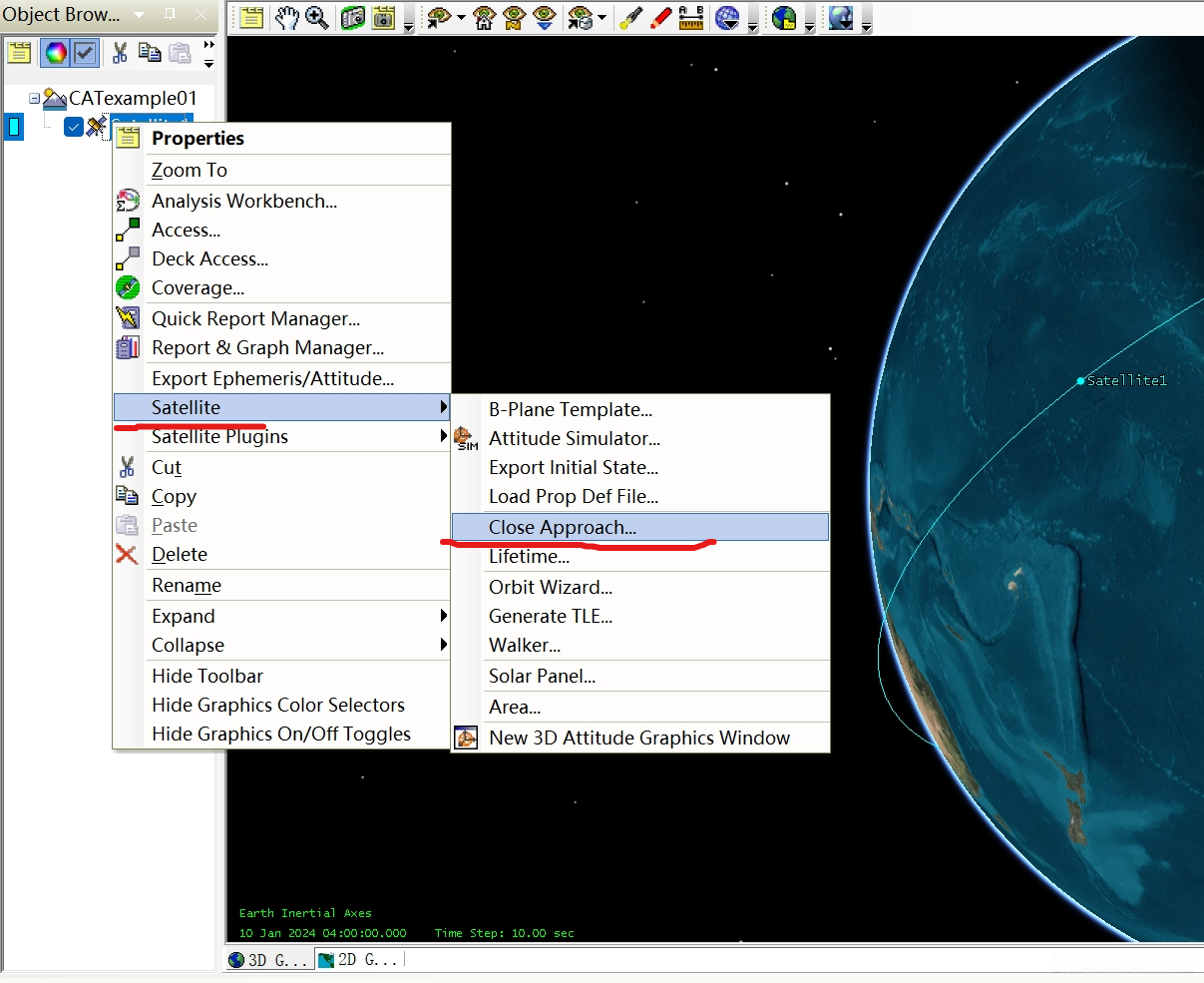Toggle the graphics on/off checkmark toolbar button
This screenshot has width=1204, height=983.
(85, 53)
